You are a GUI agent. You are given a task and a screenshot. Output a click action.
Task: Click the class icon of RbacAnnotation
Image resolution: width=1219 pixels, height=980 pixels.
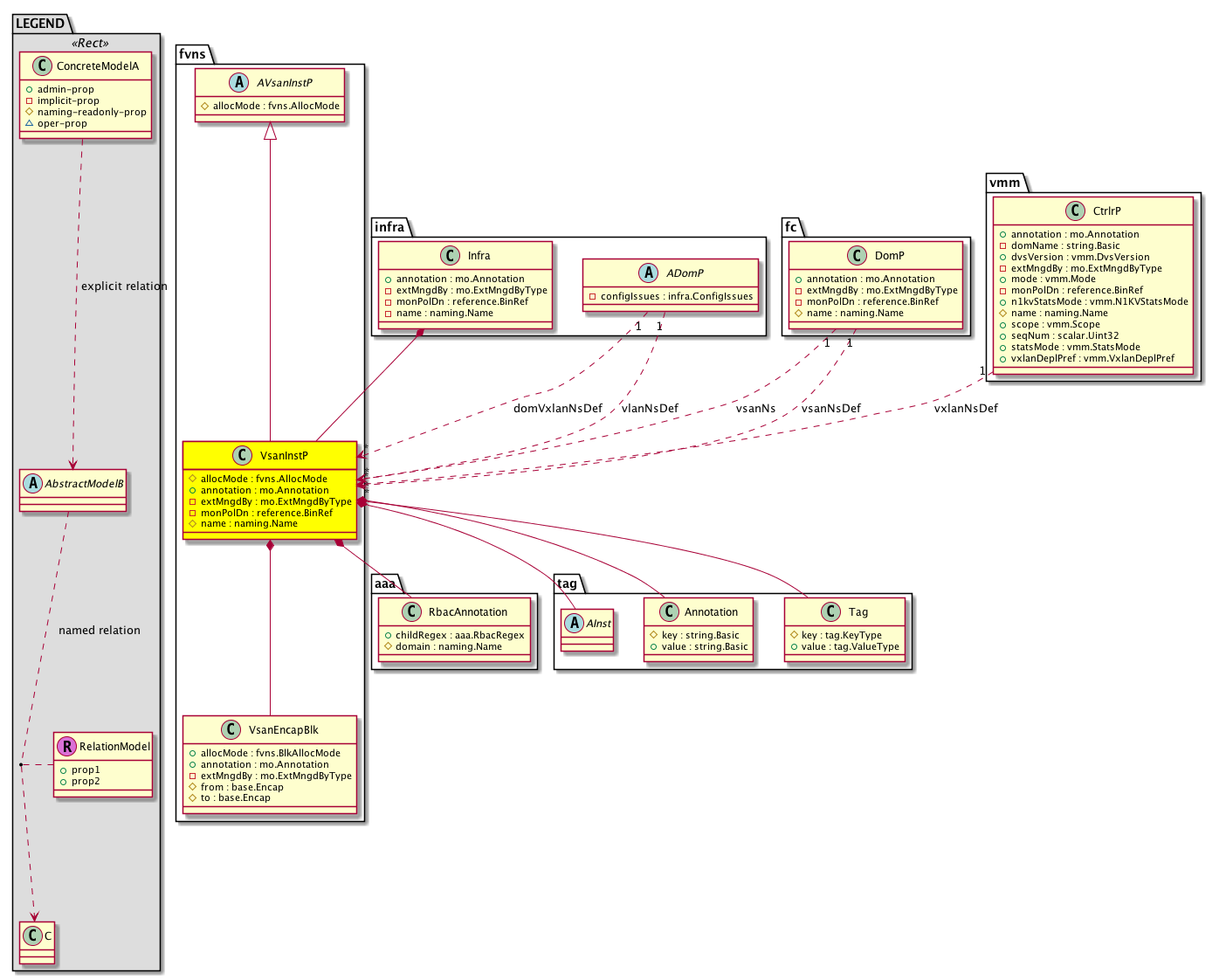coord(411,612)
